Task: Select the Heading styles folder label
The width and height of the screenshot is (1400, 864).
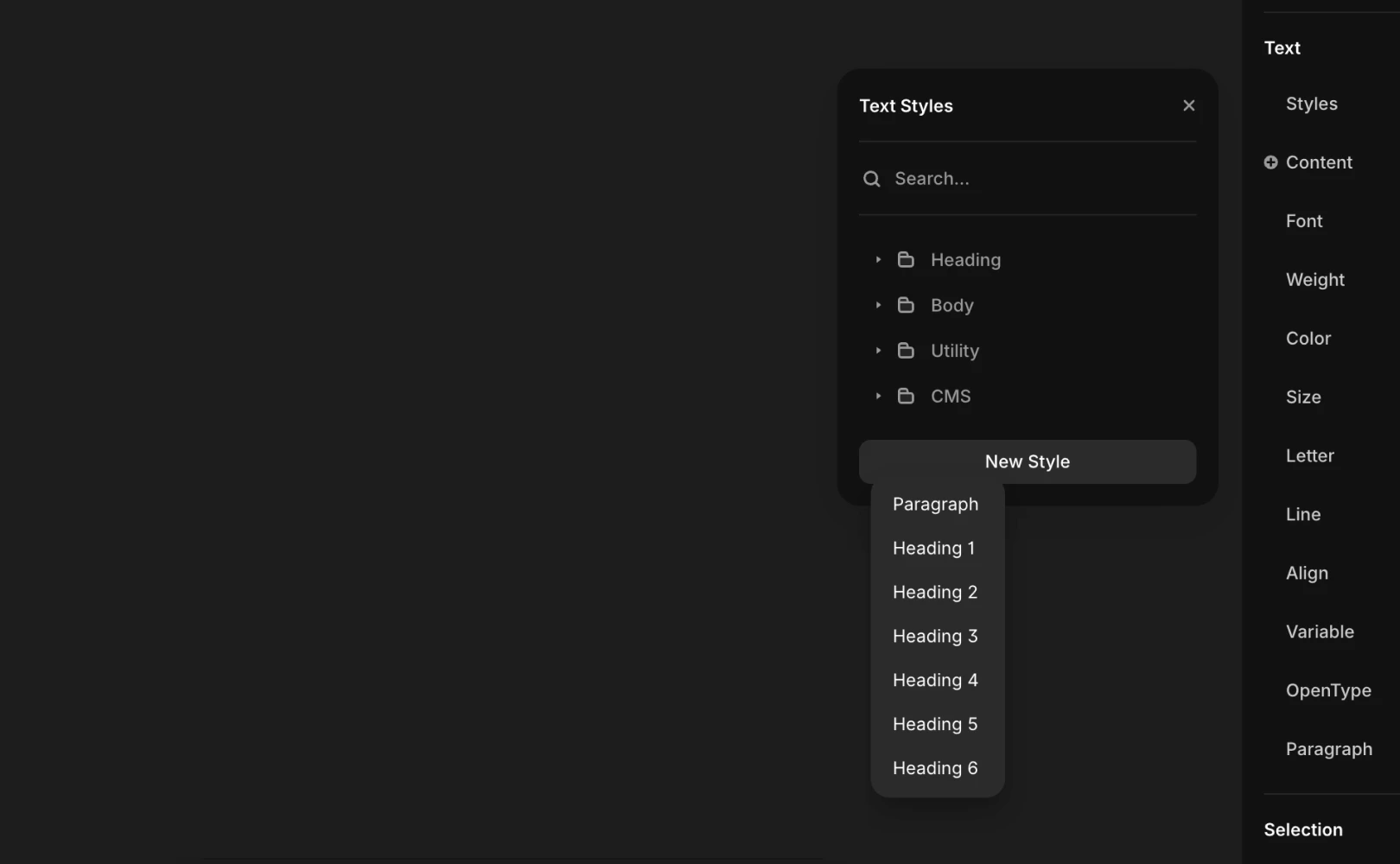Action: click(x=965, y=260)
